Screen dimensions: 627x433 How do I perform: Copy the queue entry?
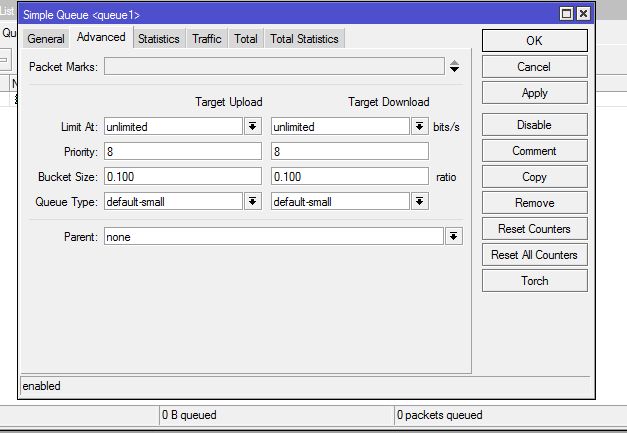pos(535,177)
